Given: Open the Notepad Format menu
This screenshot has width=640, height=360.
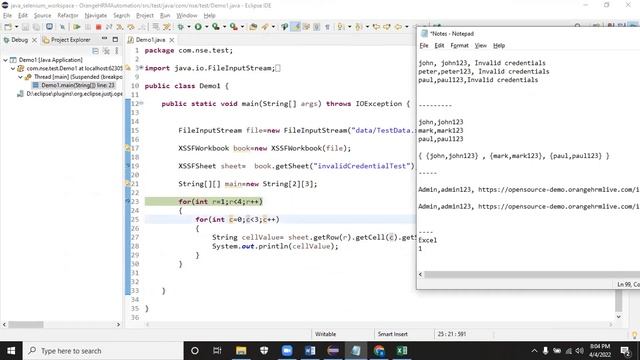Looking at the screenshot, I should [x=459, y=45].
